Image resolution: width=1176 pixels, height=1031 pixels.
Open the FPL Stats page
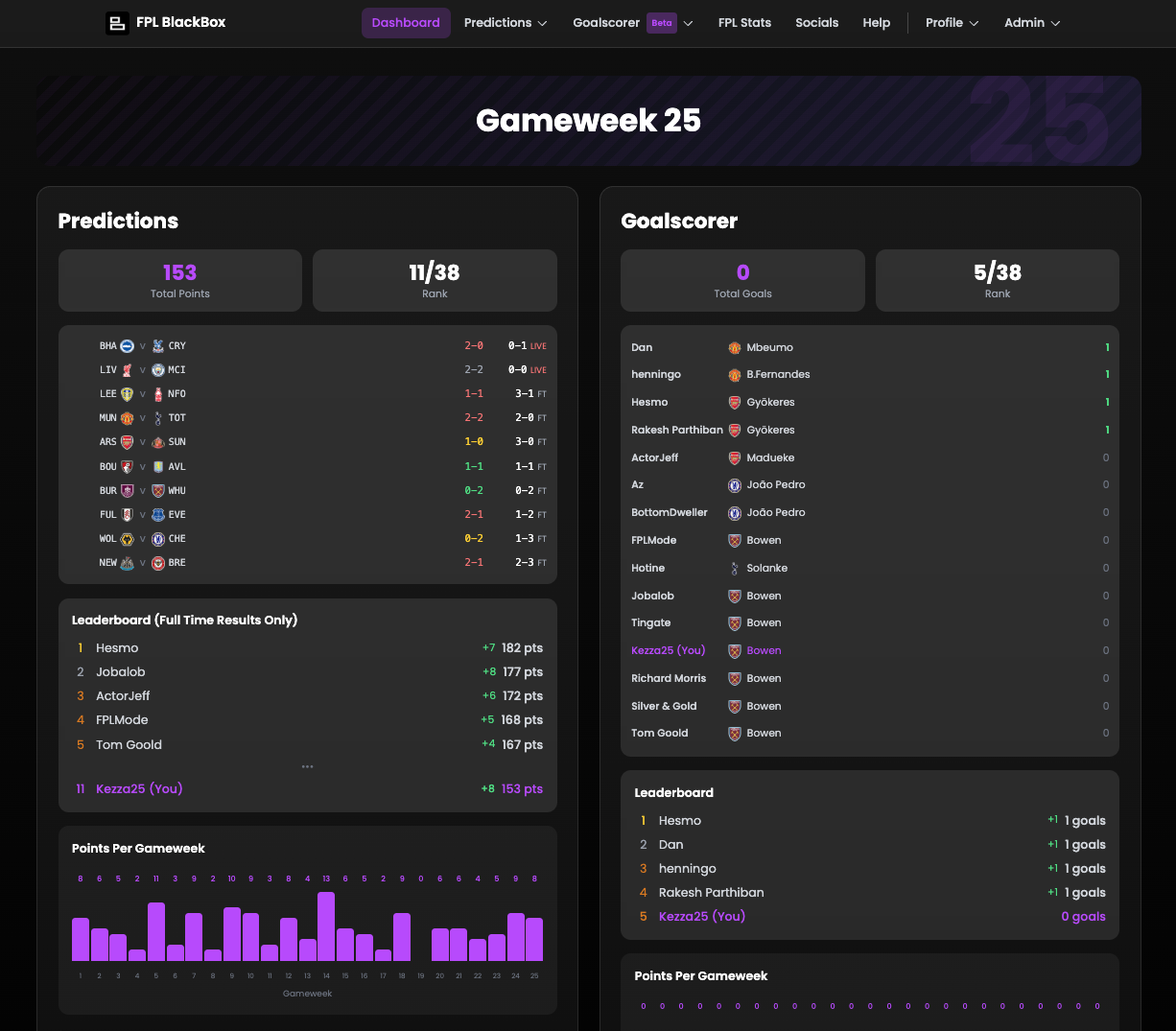744,22
